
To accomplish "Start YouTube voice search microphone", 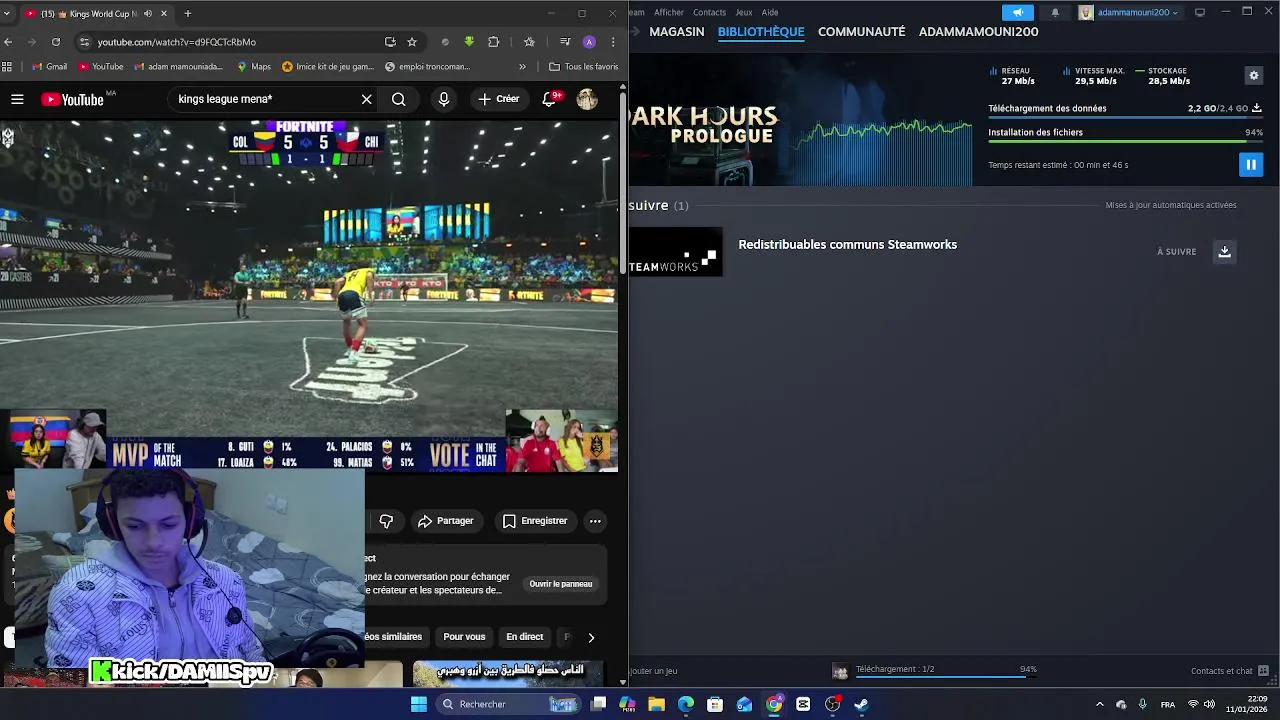I will click(x=444, y=99).
